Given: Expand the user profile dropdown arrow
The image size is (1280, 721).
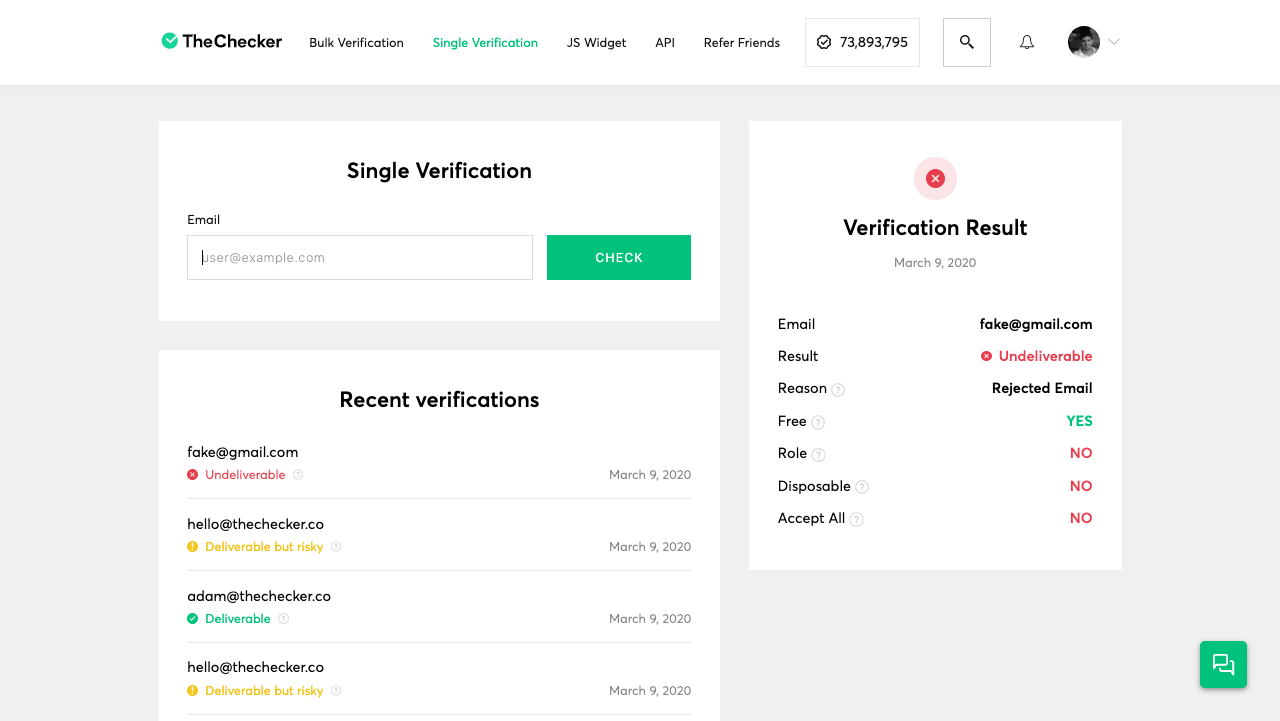Looking at the screenshot, I should [1114, 42].
